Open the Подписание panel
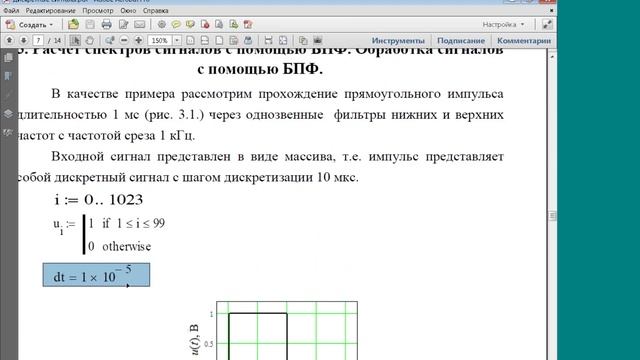 pyautogui.click(x=461, y=40)
